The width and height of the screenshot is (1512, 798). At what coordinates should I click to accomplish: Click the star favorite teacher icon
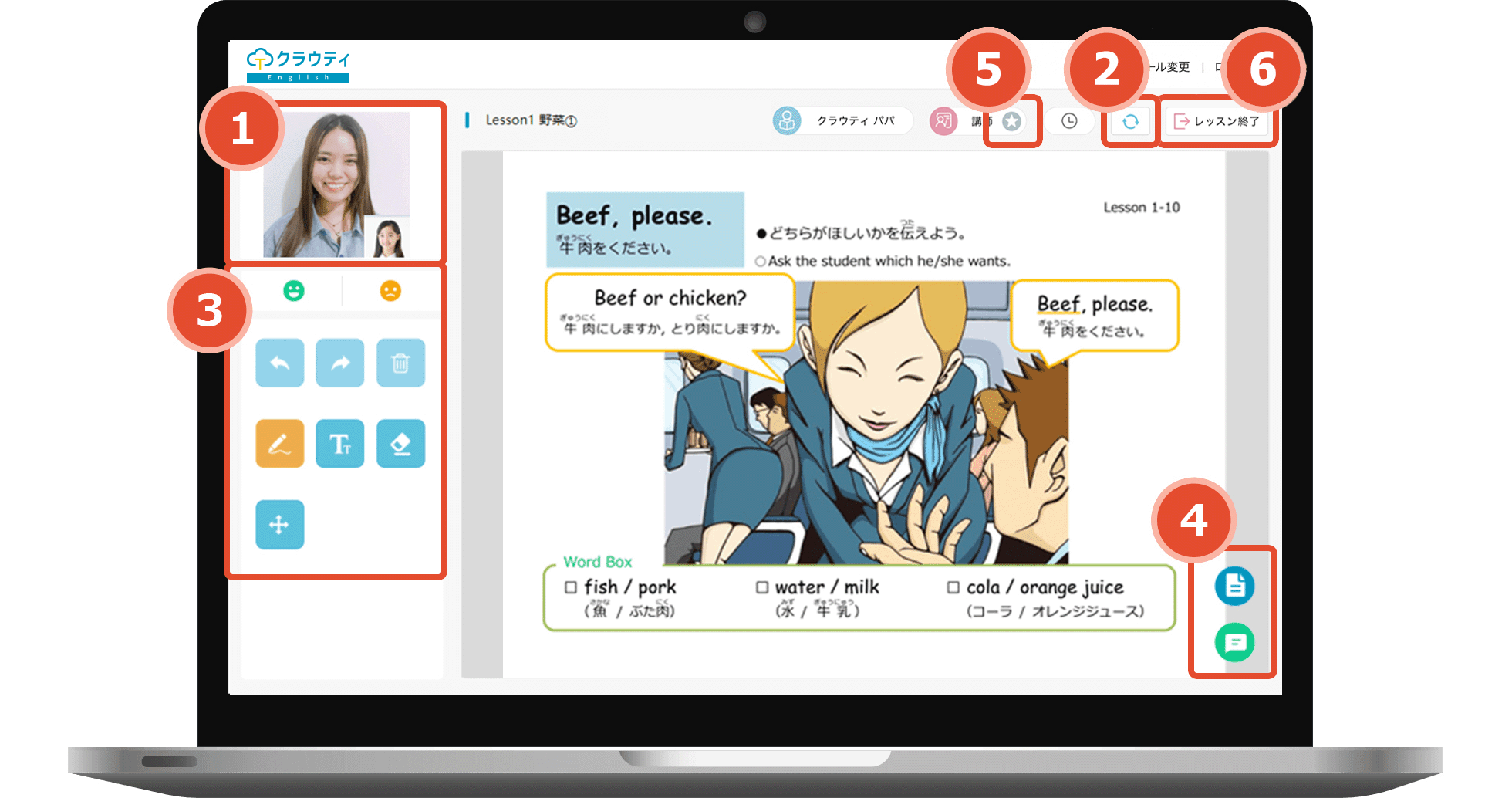click(x=1011, y=121)
